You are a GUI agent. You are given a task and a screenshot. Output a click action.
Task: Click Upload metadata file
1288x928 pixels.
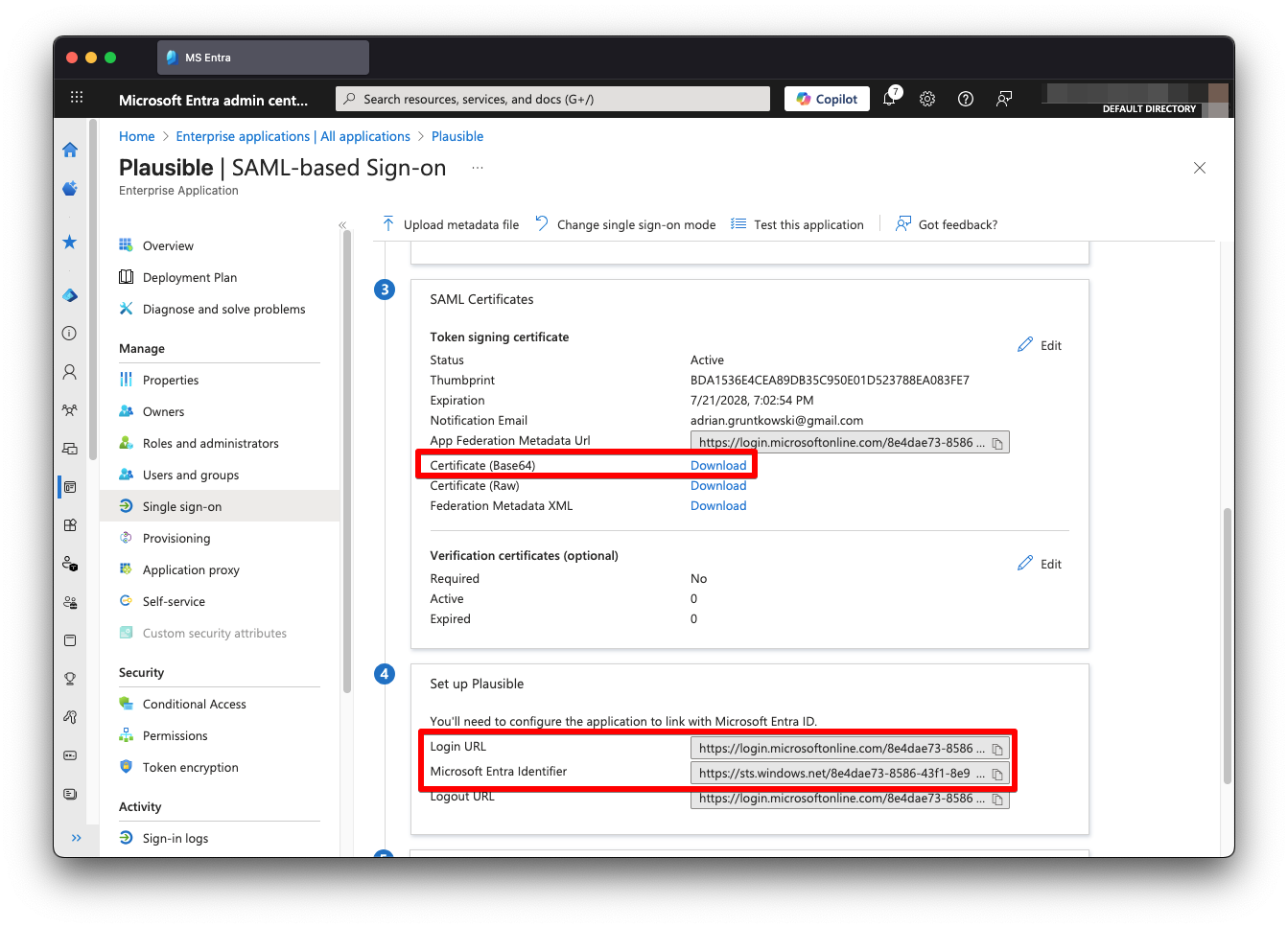[451, 225]
